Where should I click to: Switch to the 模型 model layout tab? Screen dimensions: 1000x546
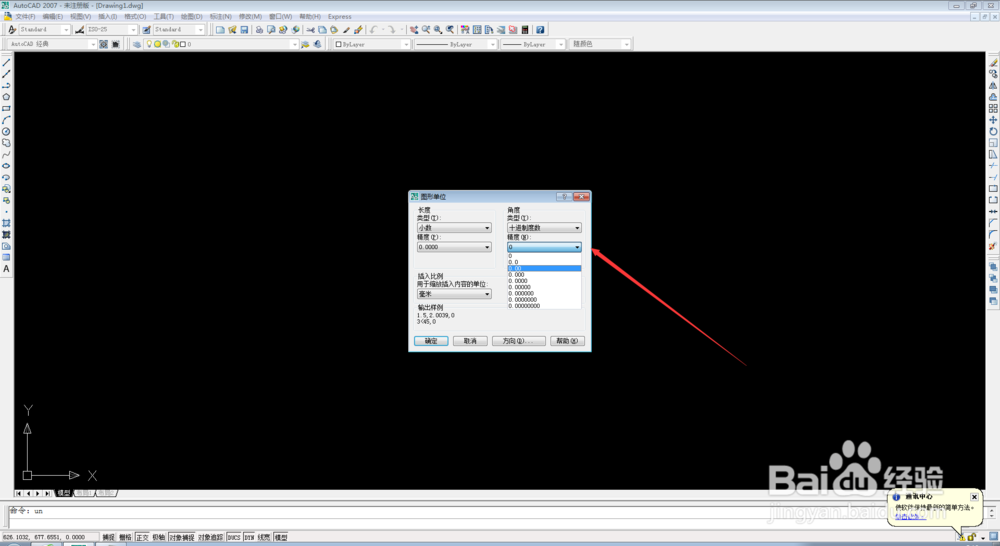(64, 493)
